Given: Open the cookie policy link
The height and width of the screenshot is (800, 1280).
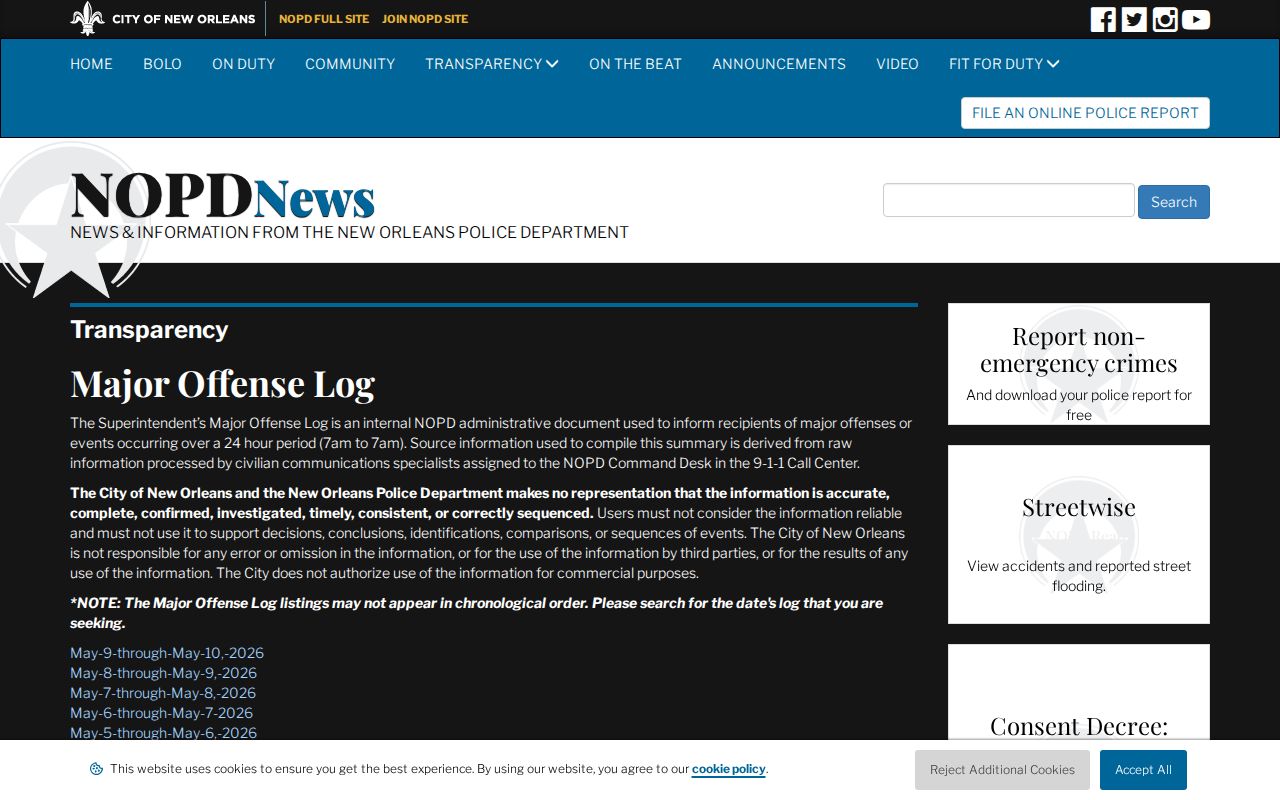Looking at the screenshot, I should 728,769.
